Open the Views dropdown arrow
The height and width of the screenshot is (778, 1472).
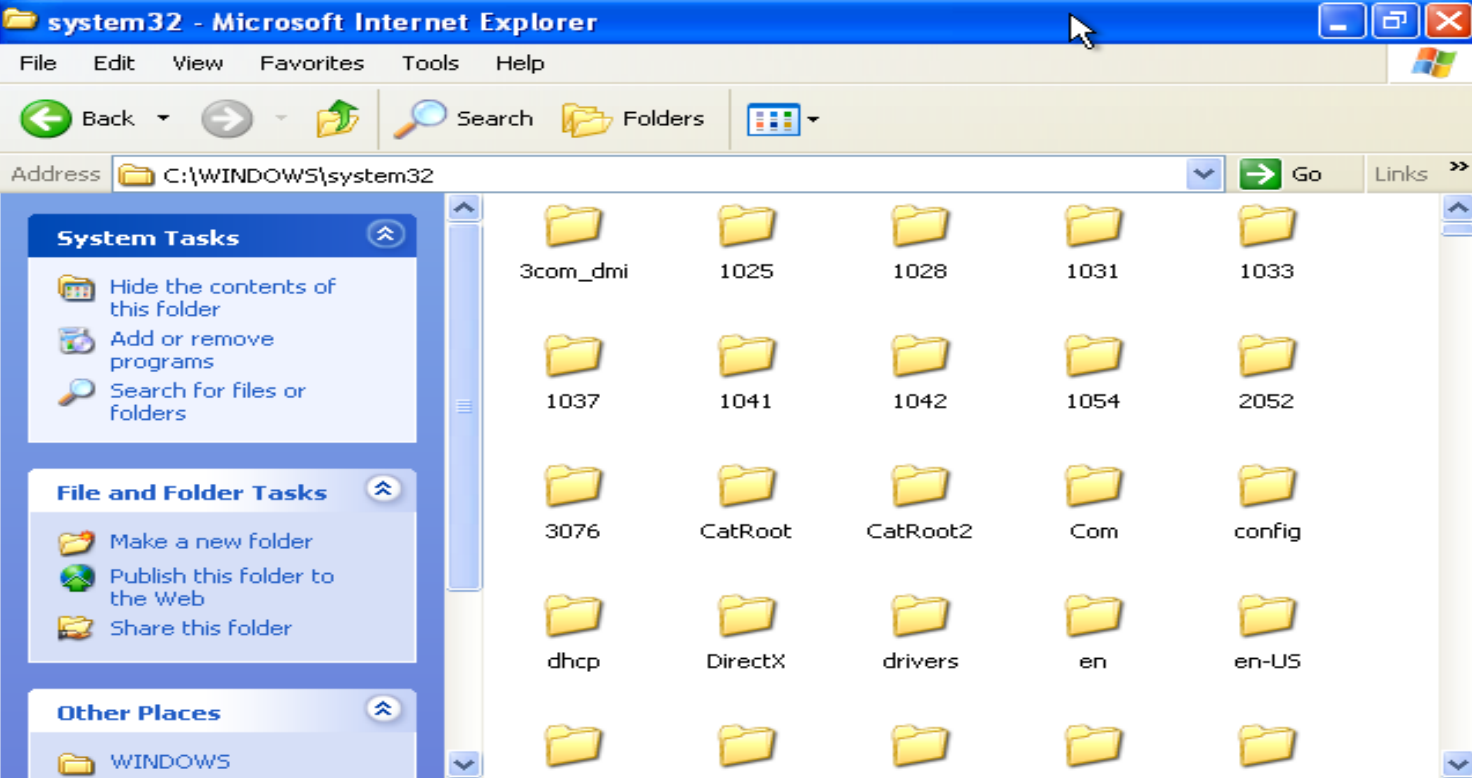[813, 120]
